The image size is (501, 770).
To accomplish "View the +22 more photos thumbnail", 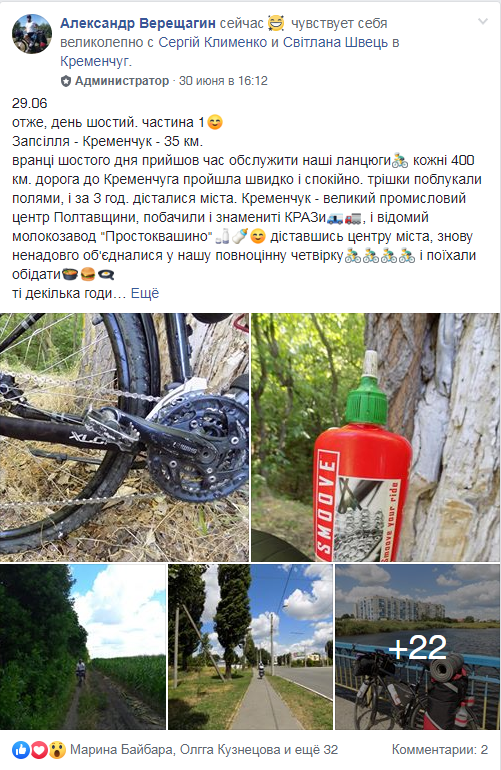I will click(418, 647).
